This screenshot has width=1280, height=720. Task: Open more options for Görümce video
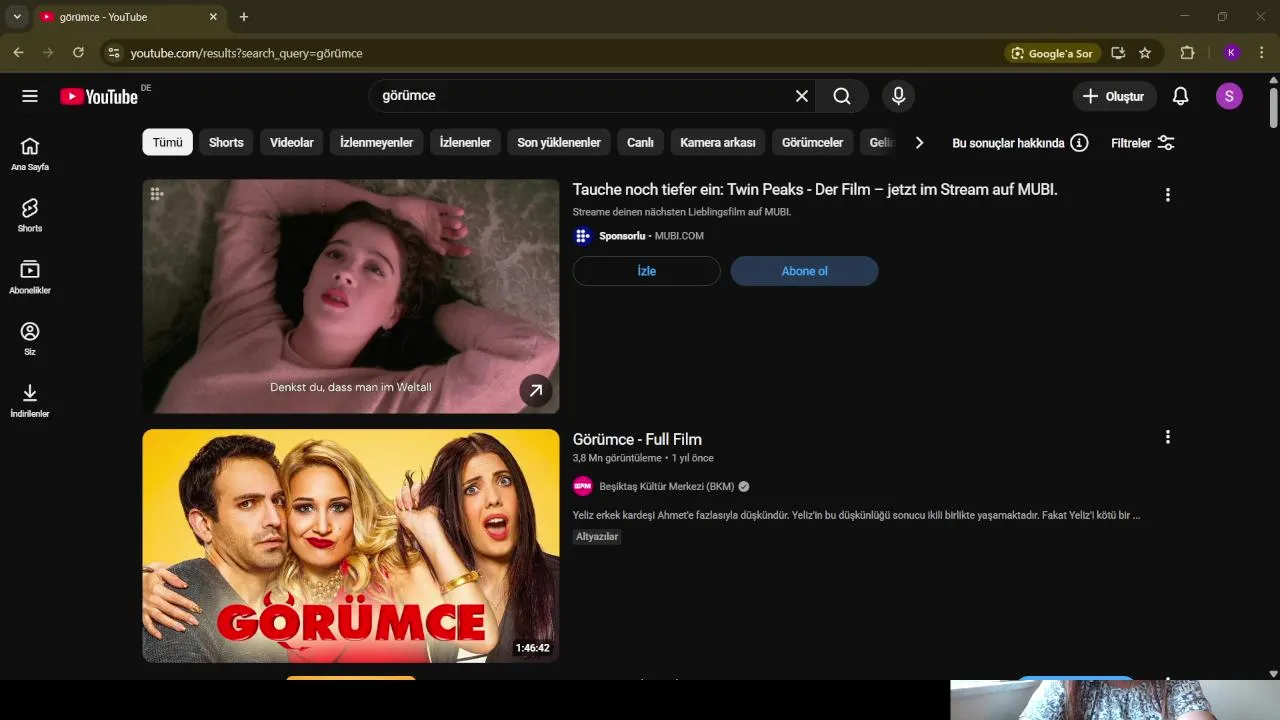click(x=1167, y=437)
